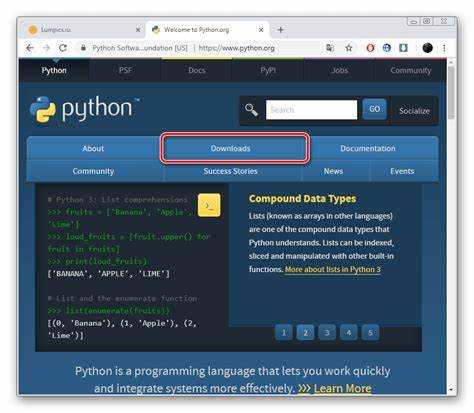Reload the page with refresh icon

(63, 48)
